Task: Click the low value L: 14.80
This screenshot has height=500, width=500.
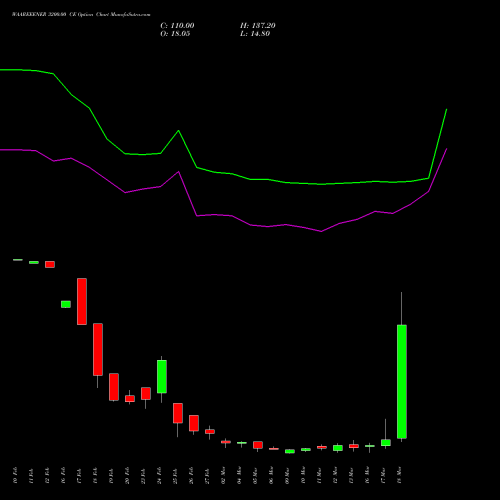Action: tap(255, 34)
